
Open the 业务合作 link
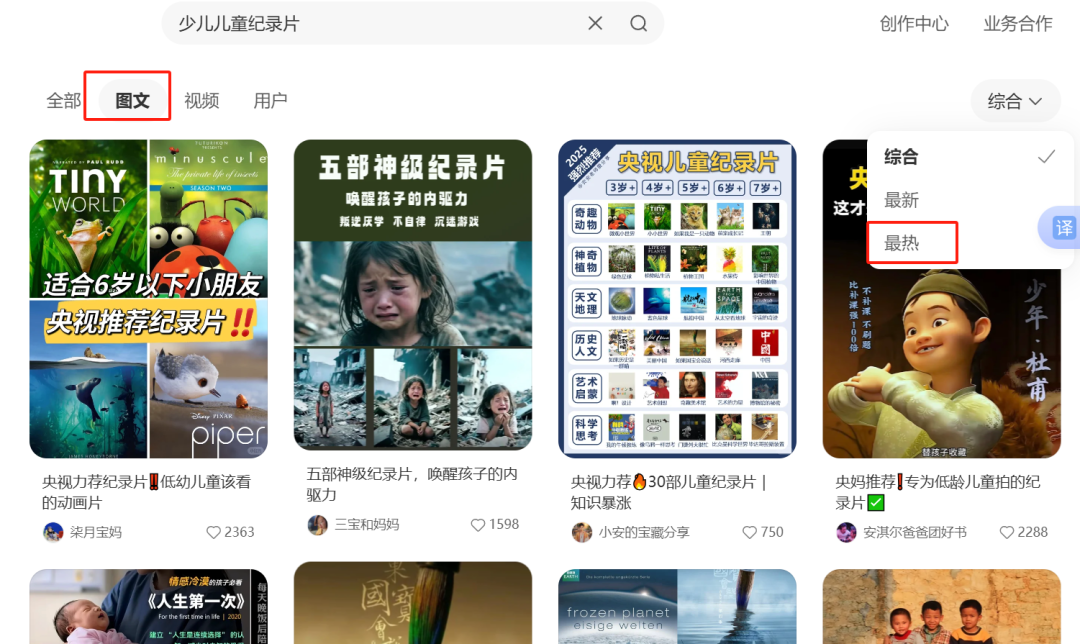click(x=1018, y=24)
